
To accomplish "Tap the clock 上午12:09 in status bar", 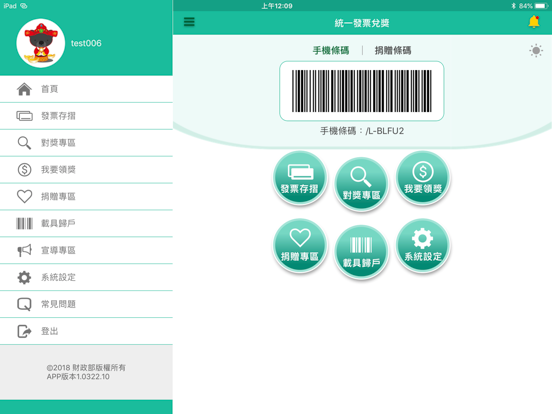I will 277,6.
